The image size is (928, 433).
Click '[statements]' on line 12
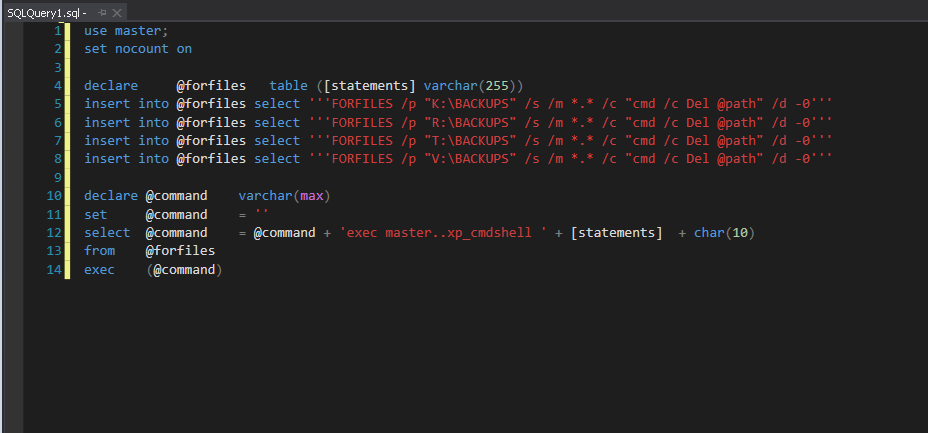coord(617,232)
